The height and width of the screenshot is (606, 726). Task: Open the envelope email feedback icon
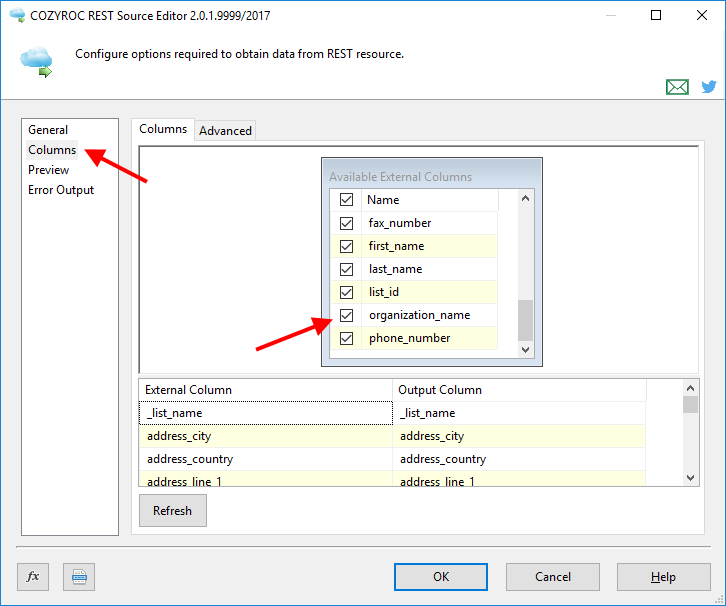click(x=677, y=87)
